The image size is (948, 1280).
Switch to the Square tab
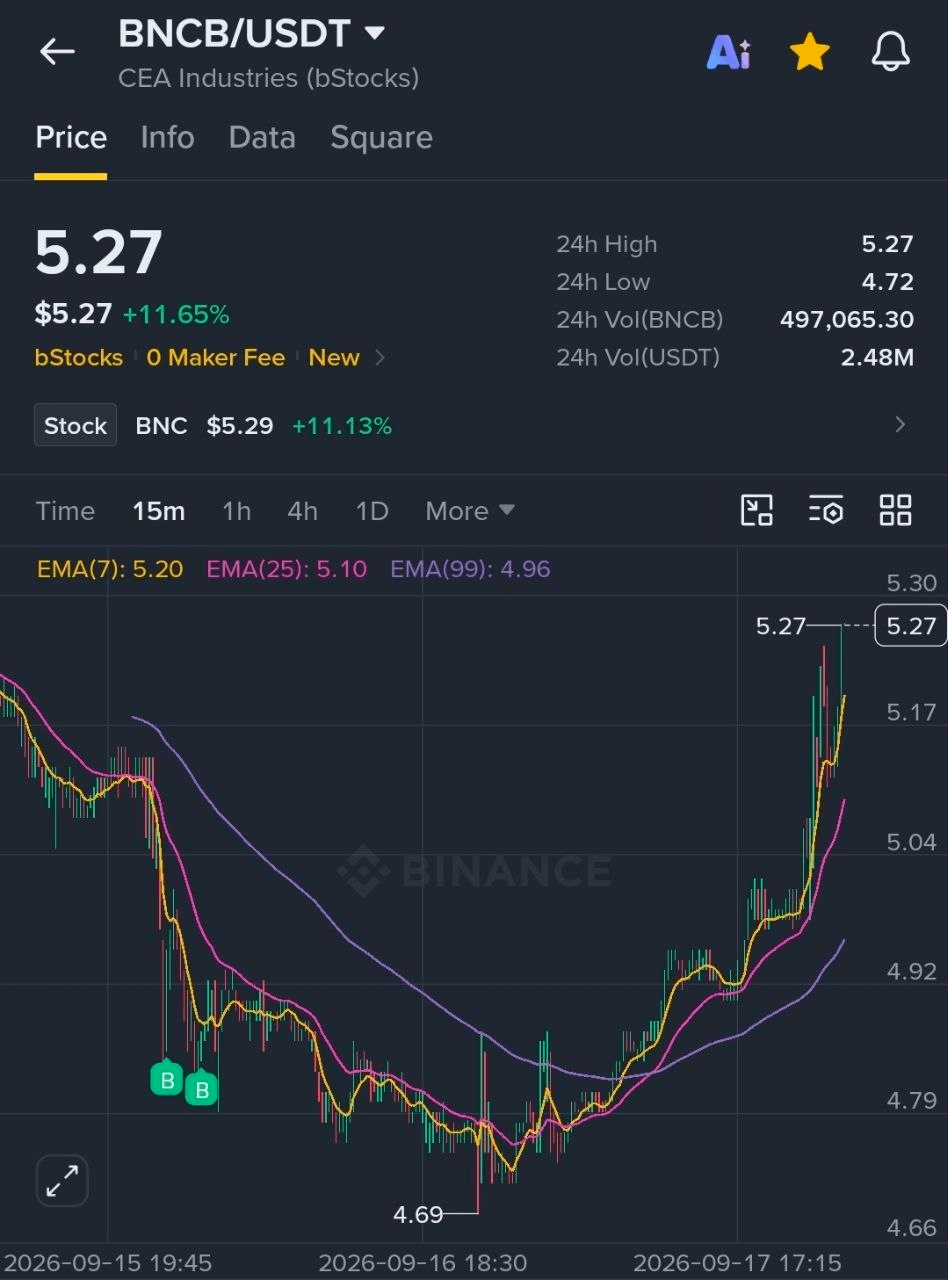pos(381,138)
